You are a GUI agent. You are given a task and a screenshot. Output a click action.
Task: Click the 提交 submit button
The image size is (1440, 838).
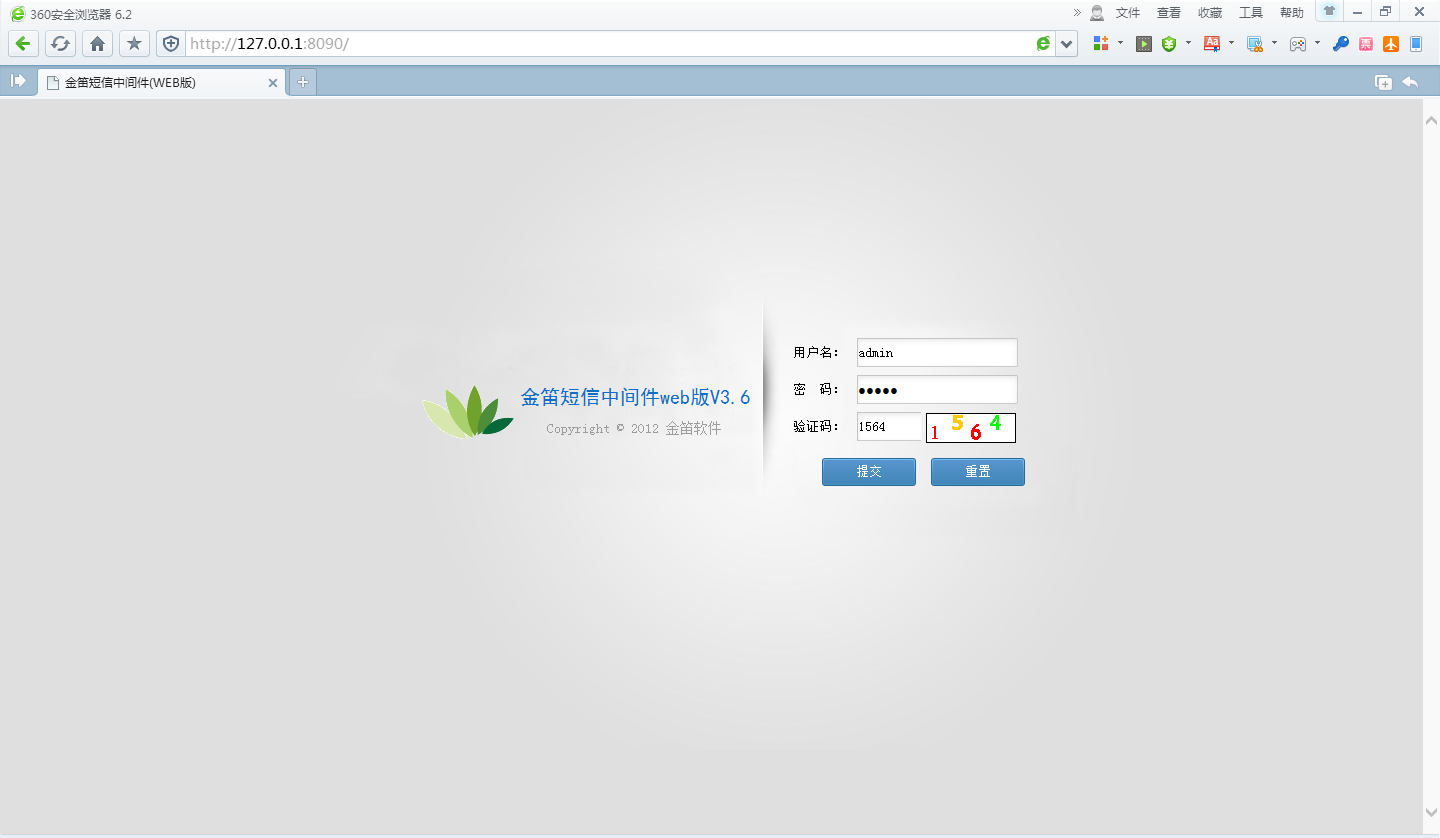tap(868, 472)
